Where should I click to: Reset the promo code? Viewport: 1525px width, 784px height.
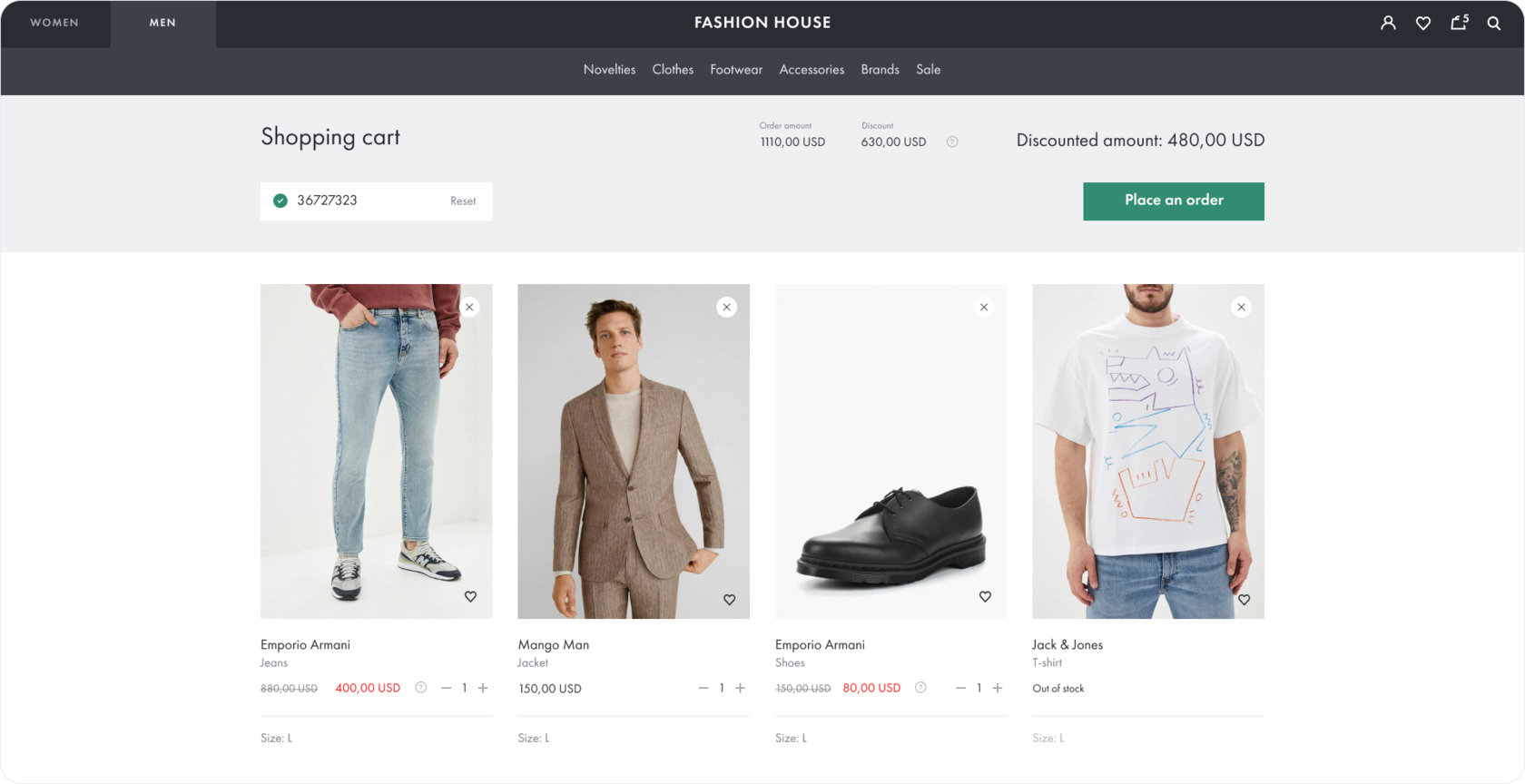463,201
